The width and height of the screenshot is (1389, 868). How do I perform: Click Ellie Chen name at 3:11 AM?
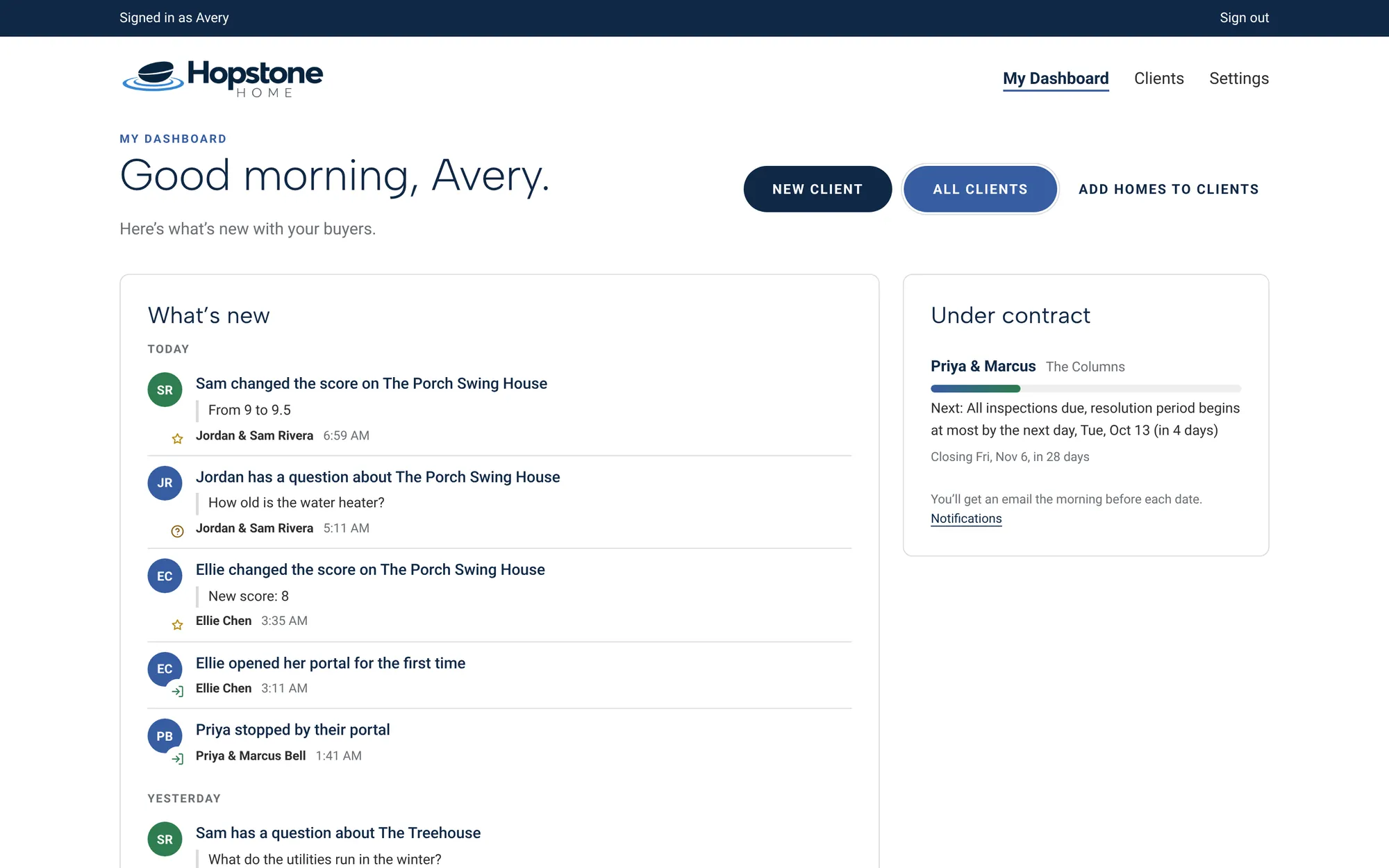coord(223,688)
